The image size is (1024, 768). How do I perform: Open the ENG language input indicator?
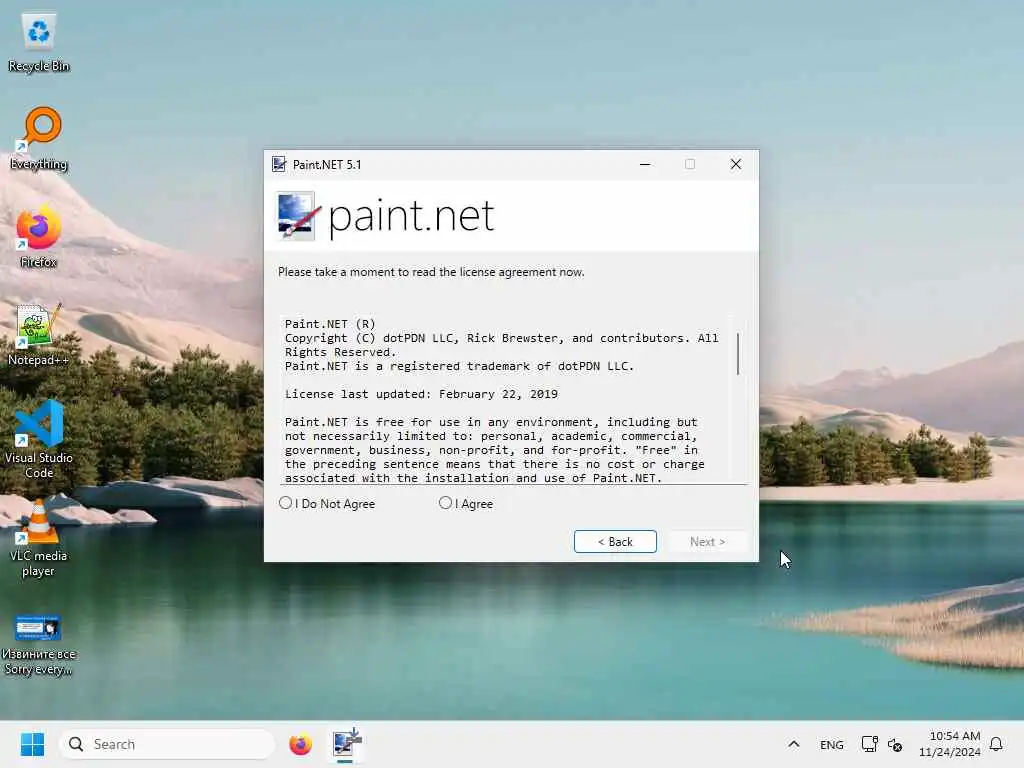point(831,744)
